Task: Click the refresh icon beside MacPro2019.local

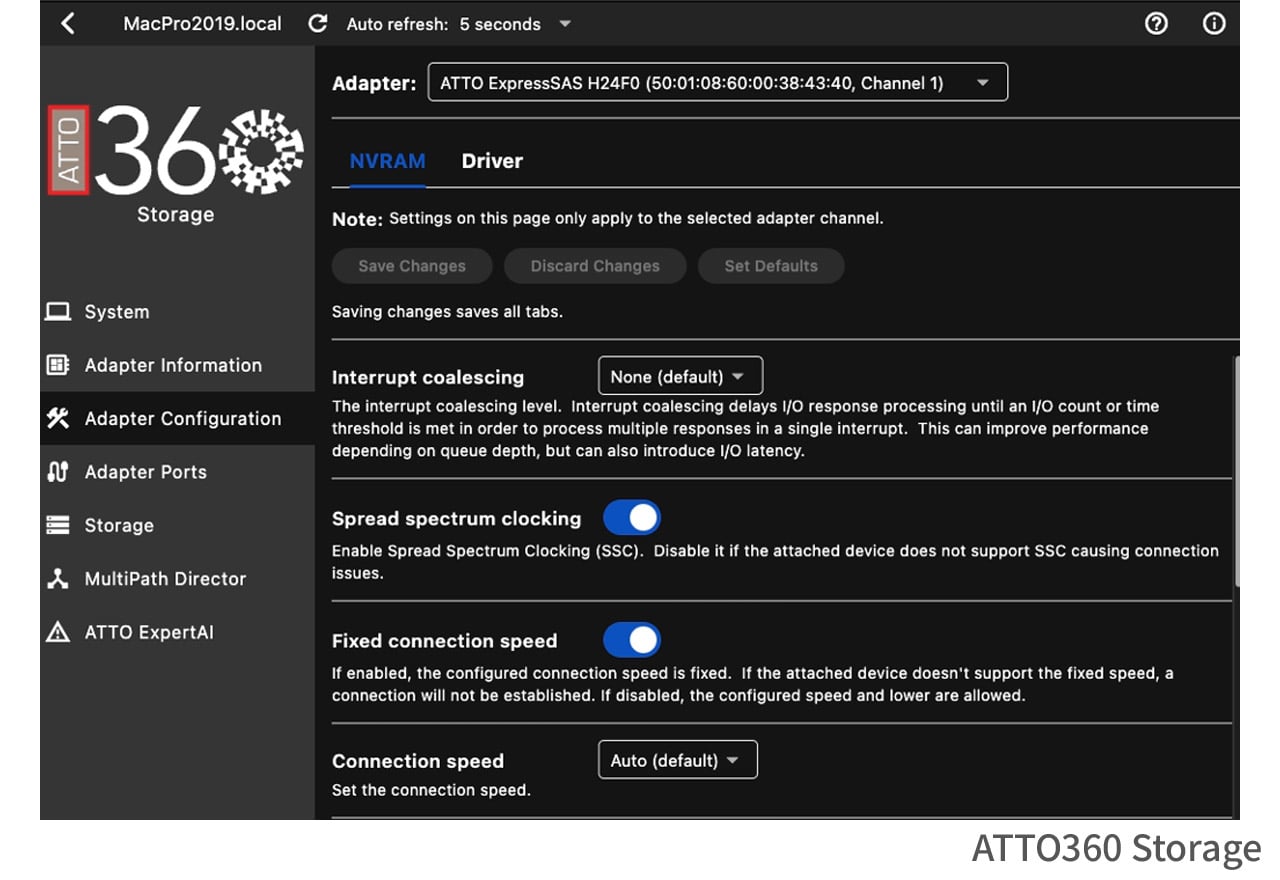Action: click(318, 23)
